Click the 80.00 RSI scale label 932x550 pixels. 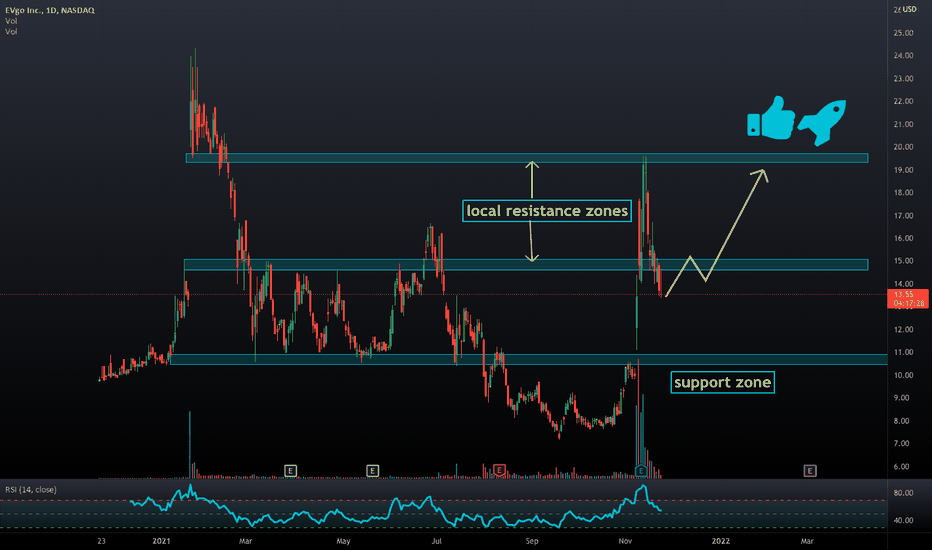(903, 493)
